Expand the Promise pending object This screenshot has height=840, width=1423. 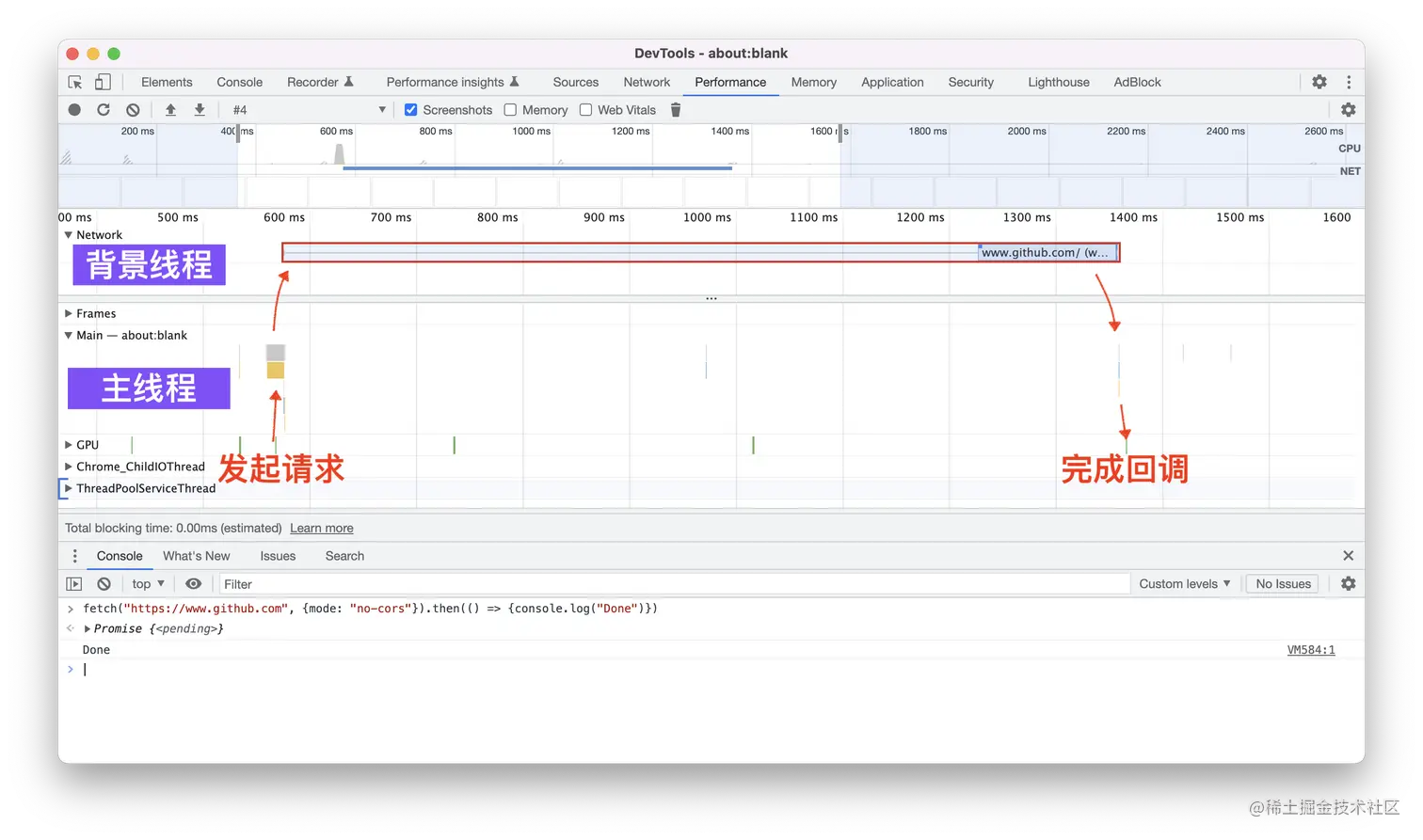88,629
